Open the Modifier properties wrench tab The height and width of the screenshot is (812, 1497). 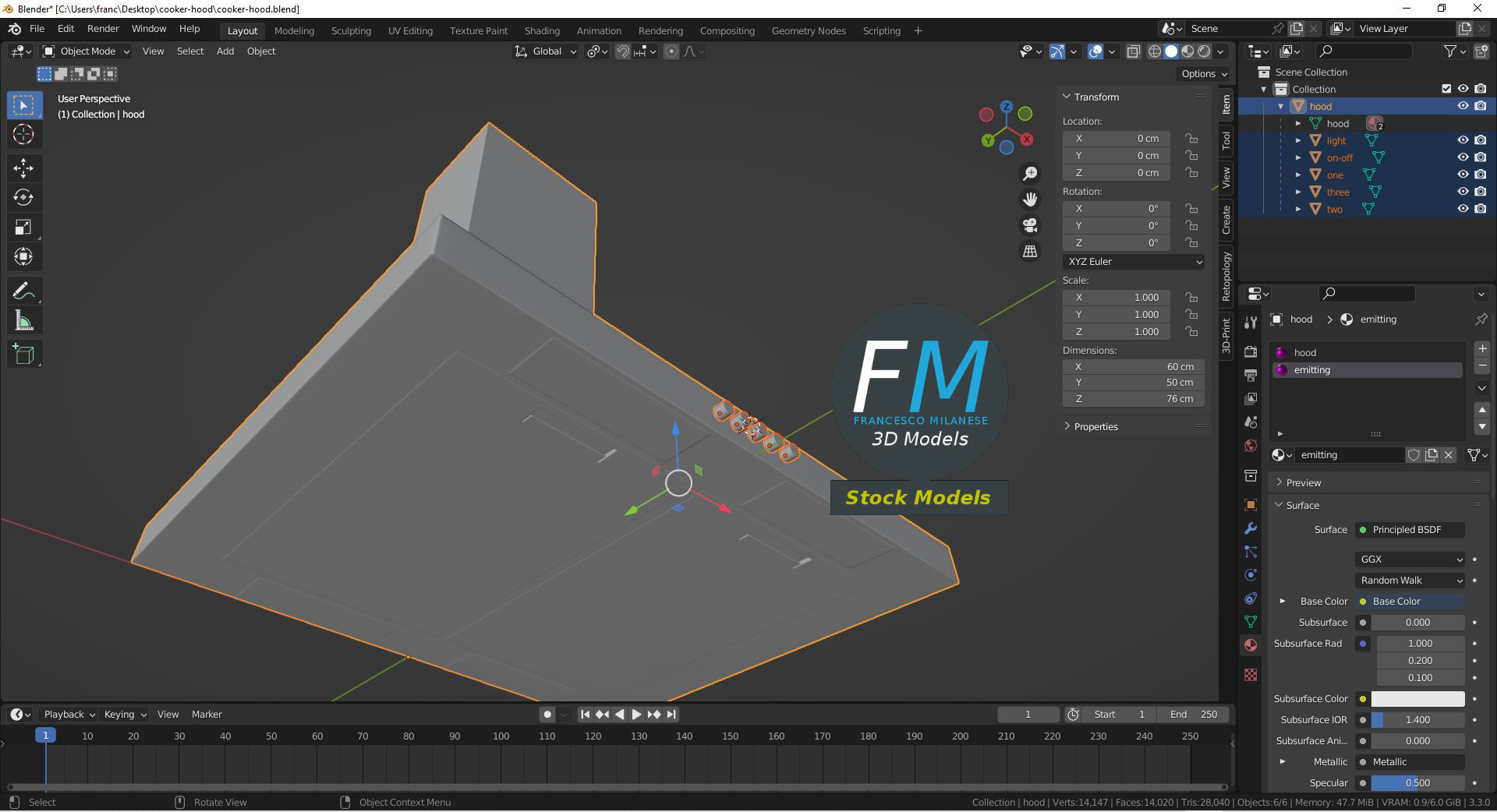tap(1251, 528)
